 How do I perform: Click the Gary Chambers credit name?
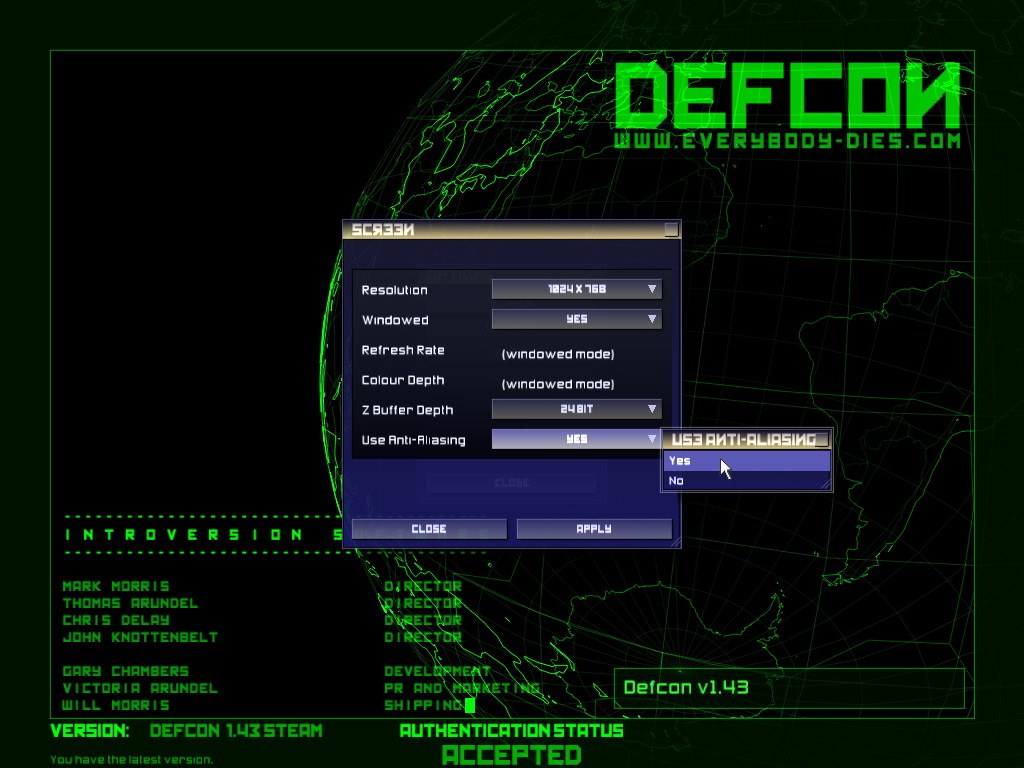pos(126,671)
